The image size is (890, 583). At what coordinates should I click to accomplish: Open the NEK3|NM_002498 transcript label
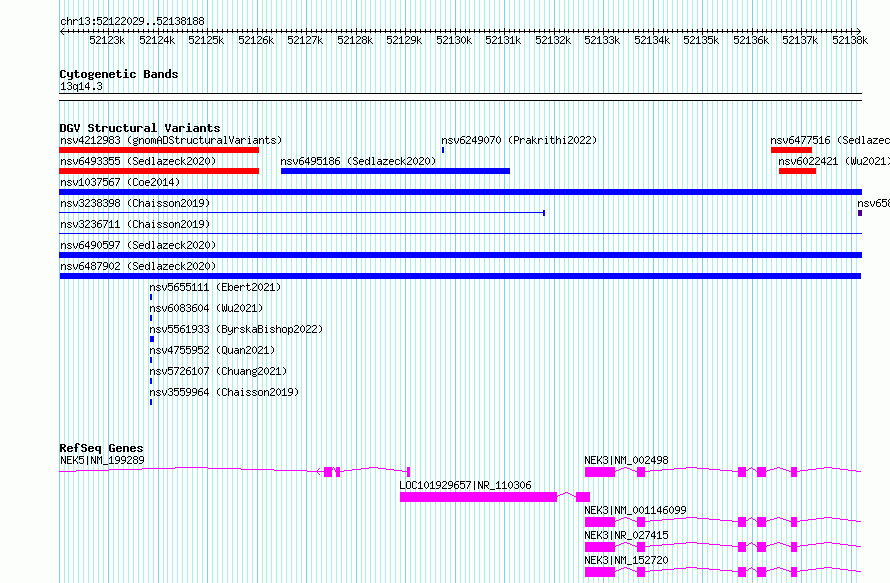pyautogui.click(x=627, y=460)
